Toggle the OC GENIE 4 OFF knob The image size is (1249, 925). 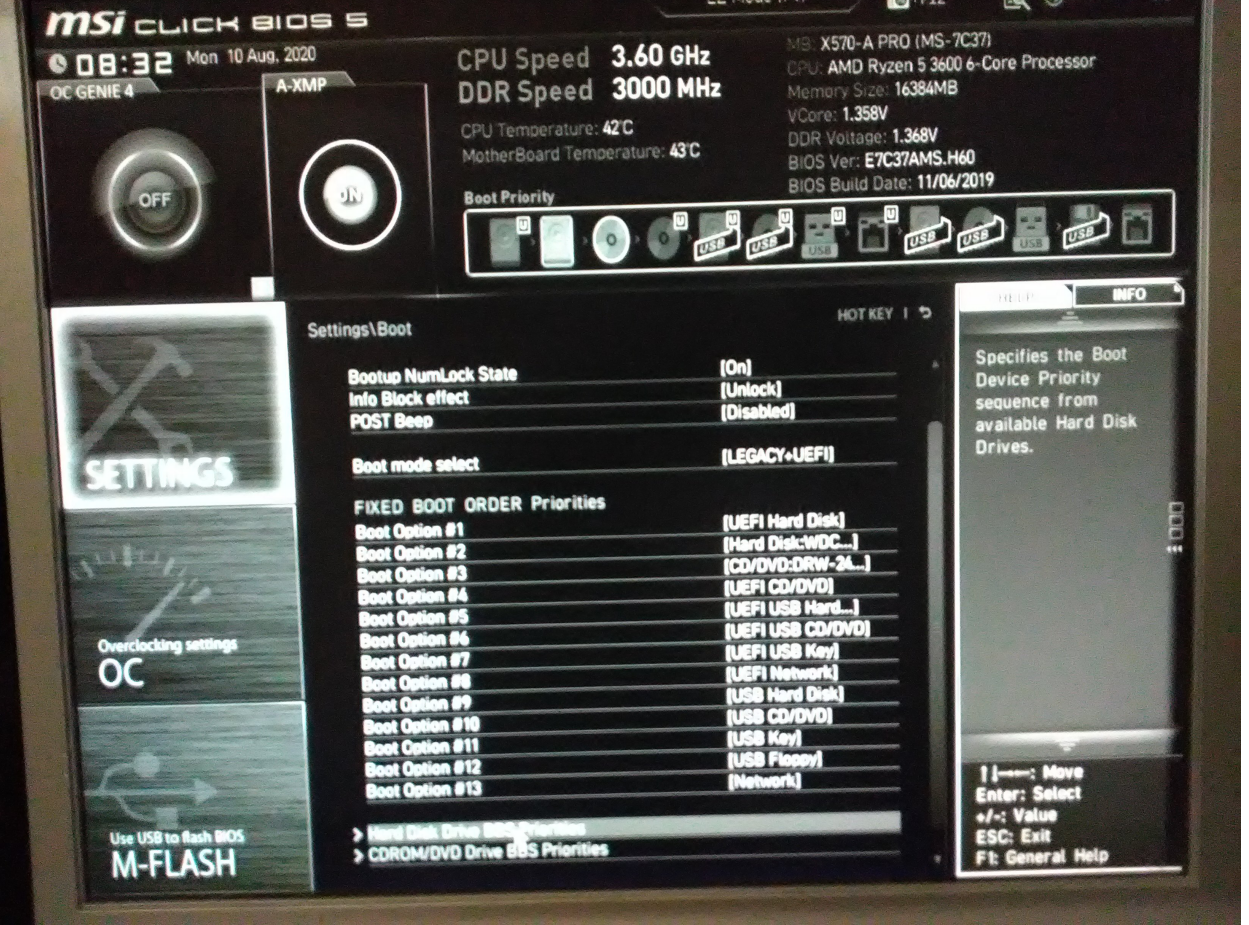pyautogui.click(x=154, y=199)
